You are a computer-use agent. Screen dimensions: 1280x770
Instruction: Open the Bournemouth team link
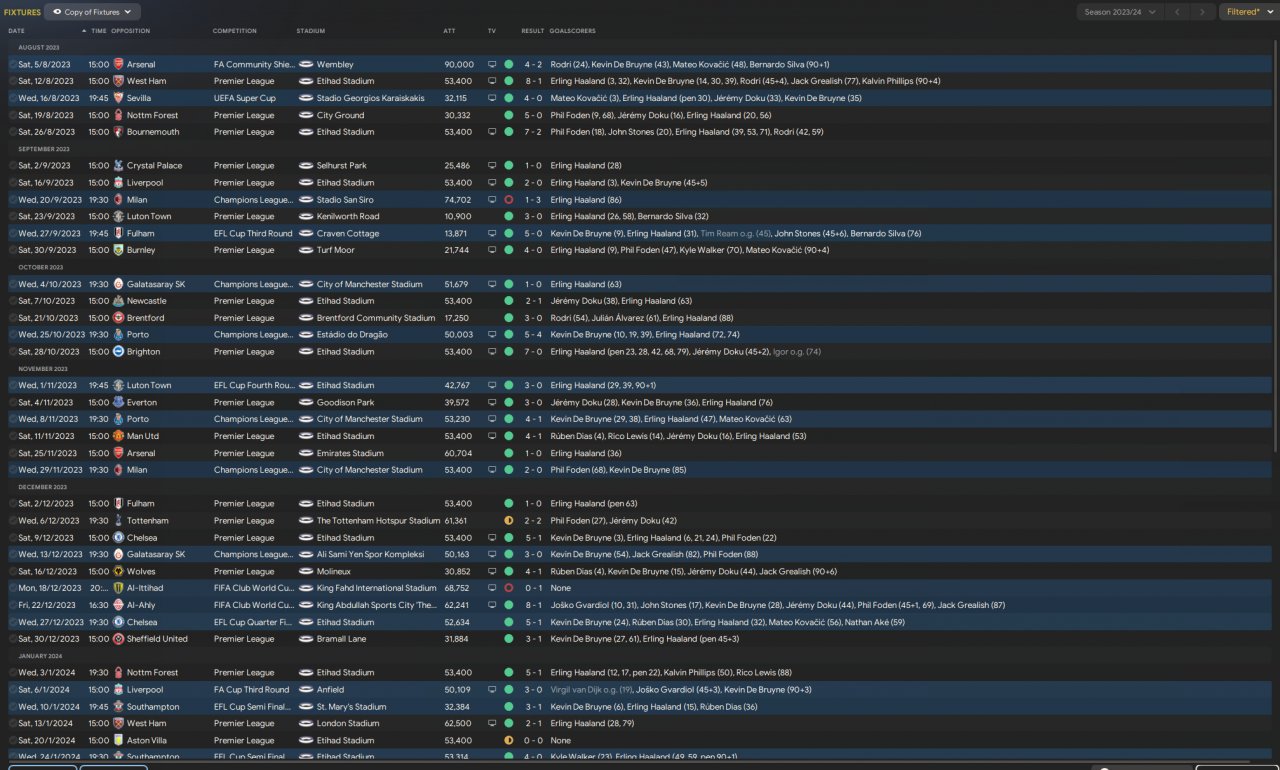[153, 132]
